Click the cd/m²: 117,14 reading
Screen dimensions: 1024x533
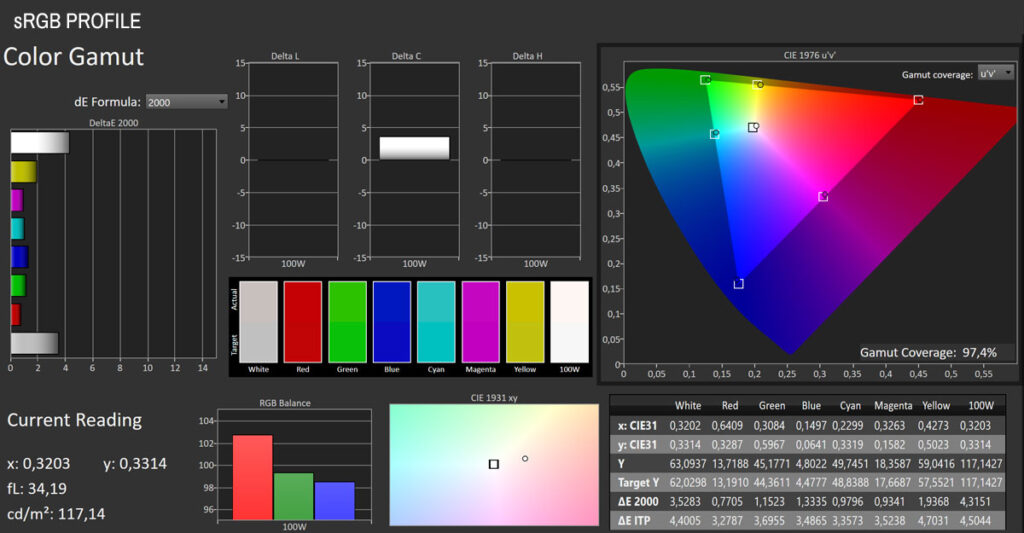click(56, 514)
